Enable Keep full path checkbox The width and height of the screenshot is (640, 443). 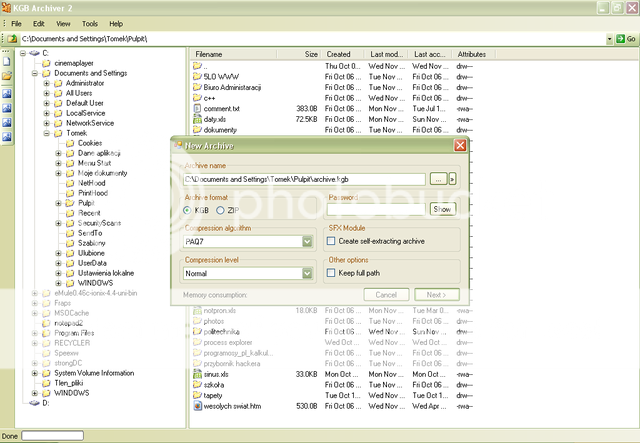tap(331, 273)
